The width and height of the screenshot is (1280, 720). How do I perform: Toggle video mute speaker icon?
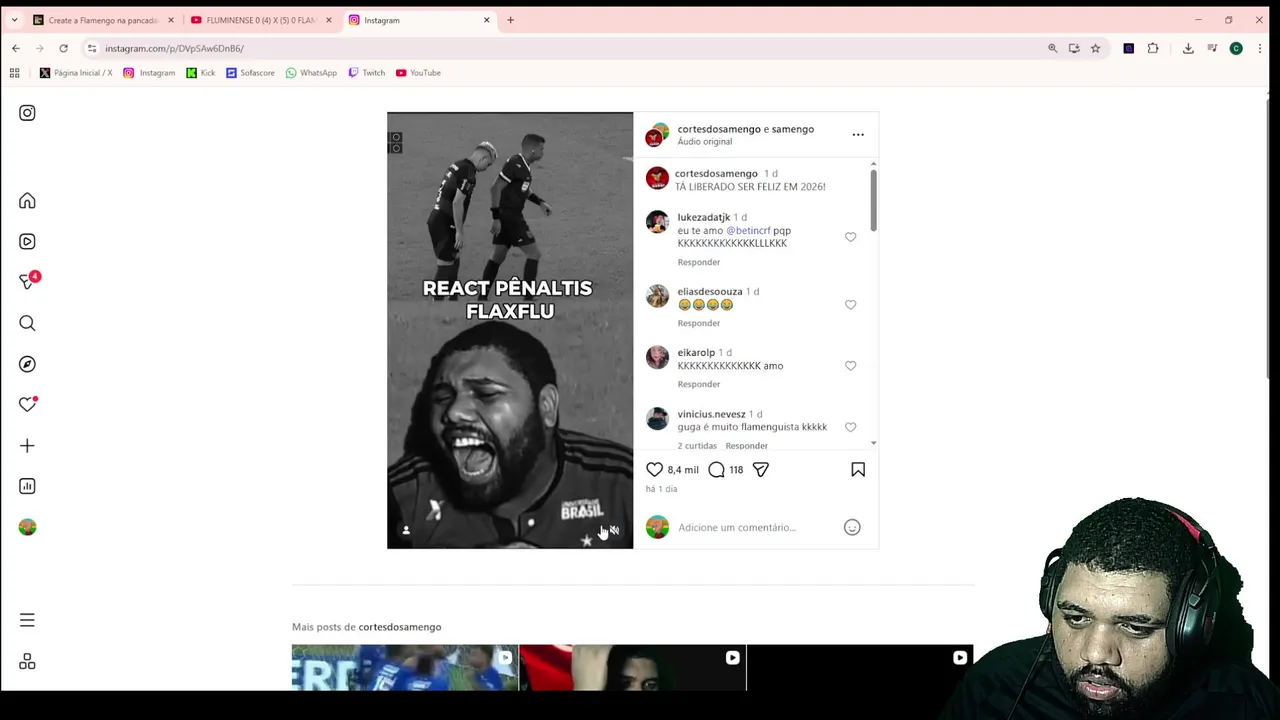point(614,530)
